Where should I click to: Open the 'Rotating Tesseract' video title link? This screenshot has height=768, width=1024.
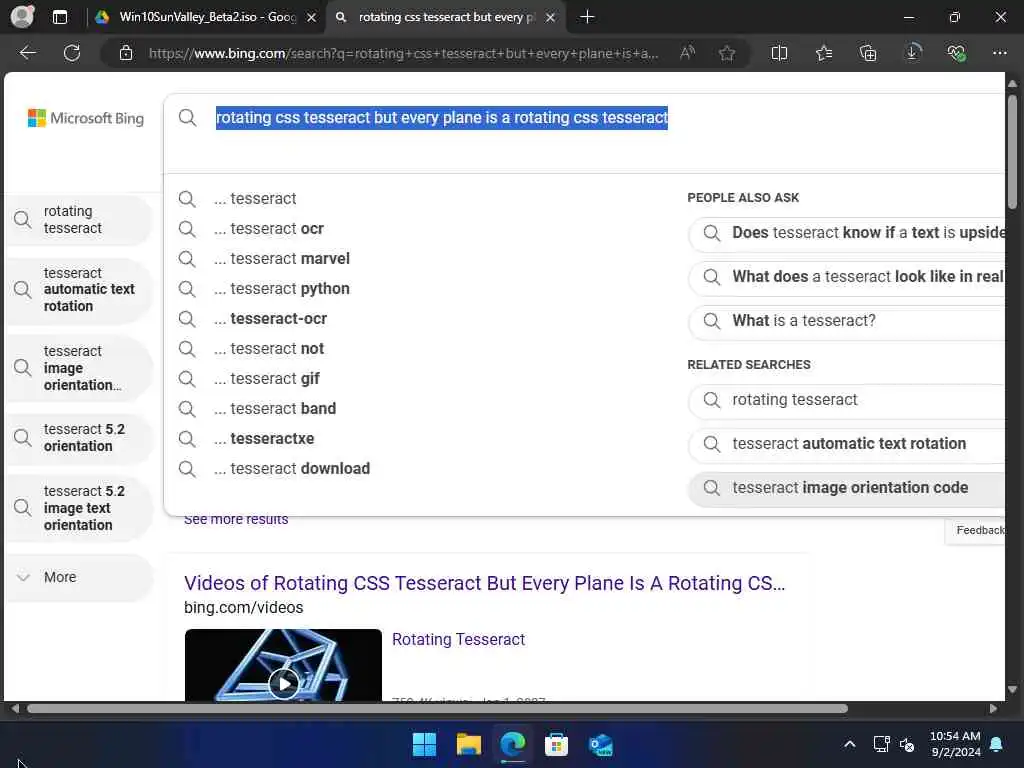458,639
